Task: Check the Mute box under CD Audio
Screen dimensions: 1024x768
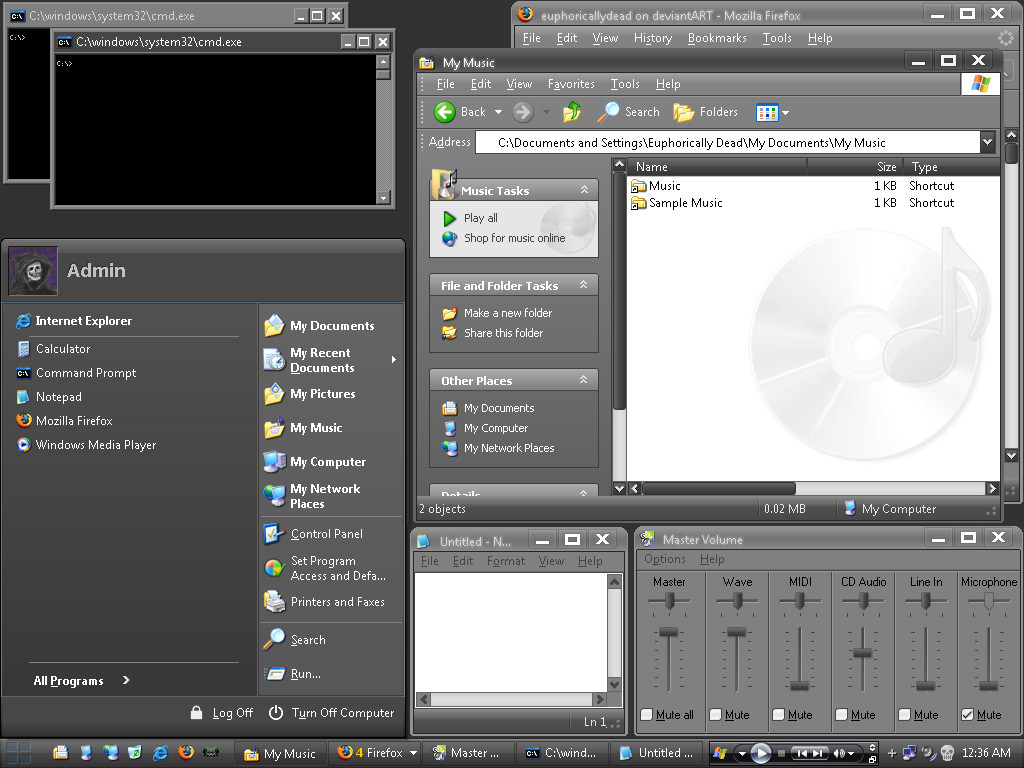Action: point(842,715)
